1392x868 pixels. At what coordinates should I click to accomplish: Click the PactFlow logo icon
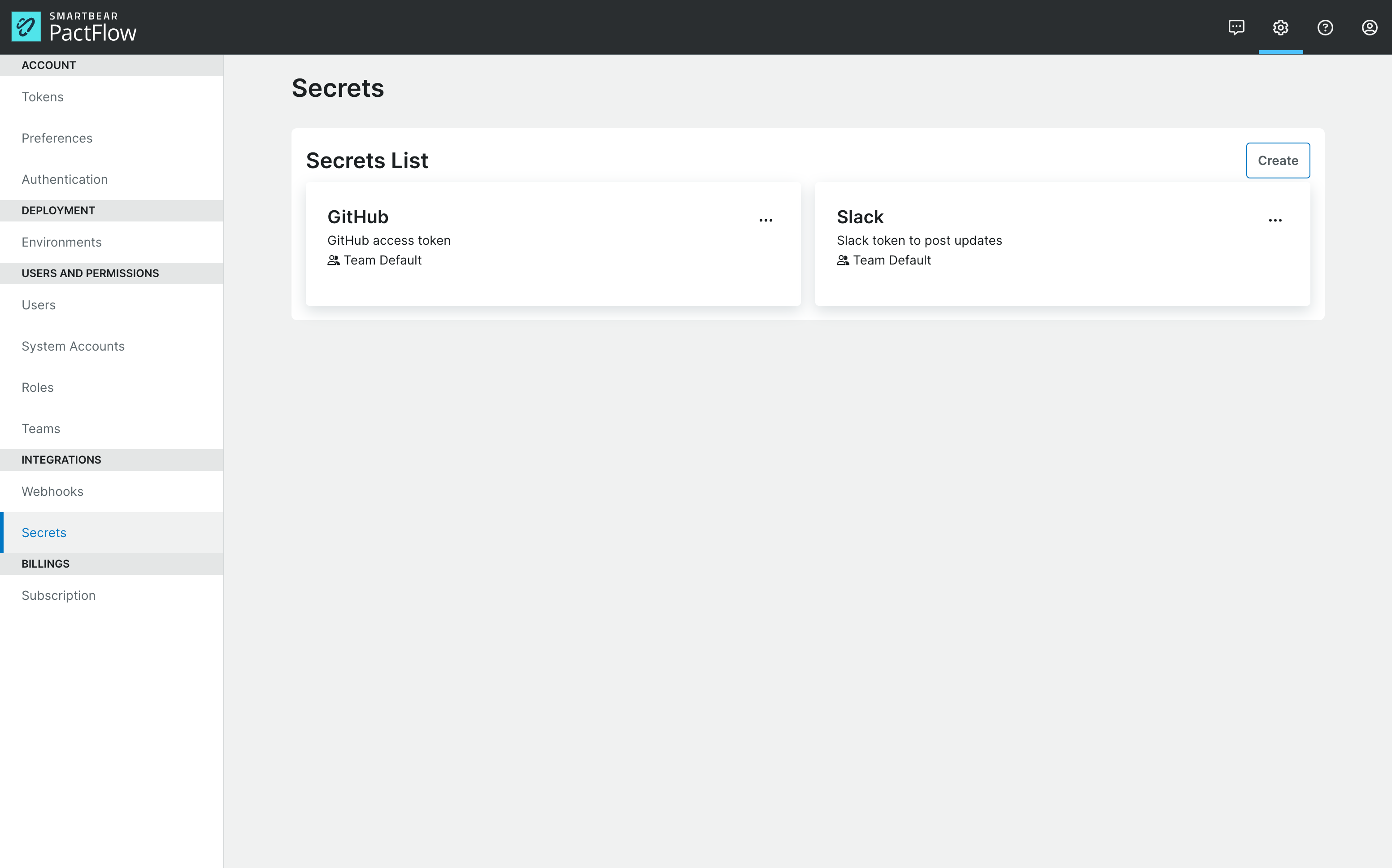pos(25,27)
